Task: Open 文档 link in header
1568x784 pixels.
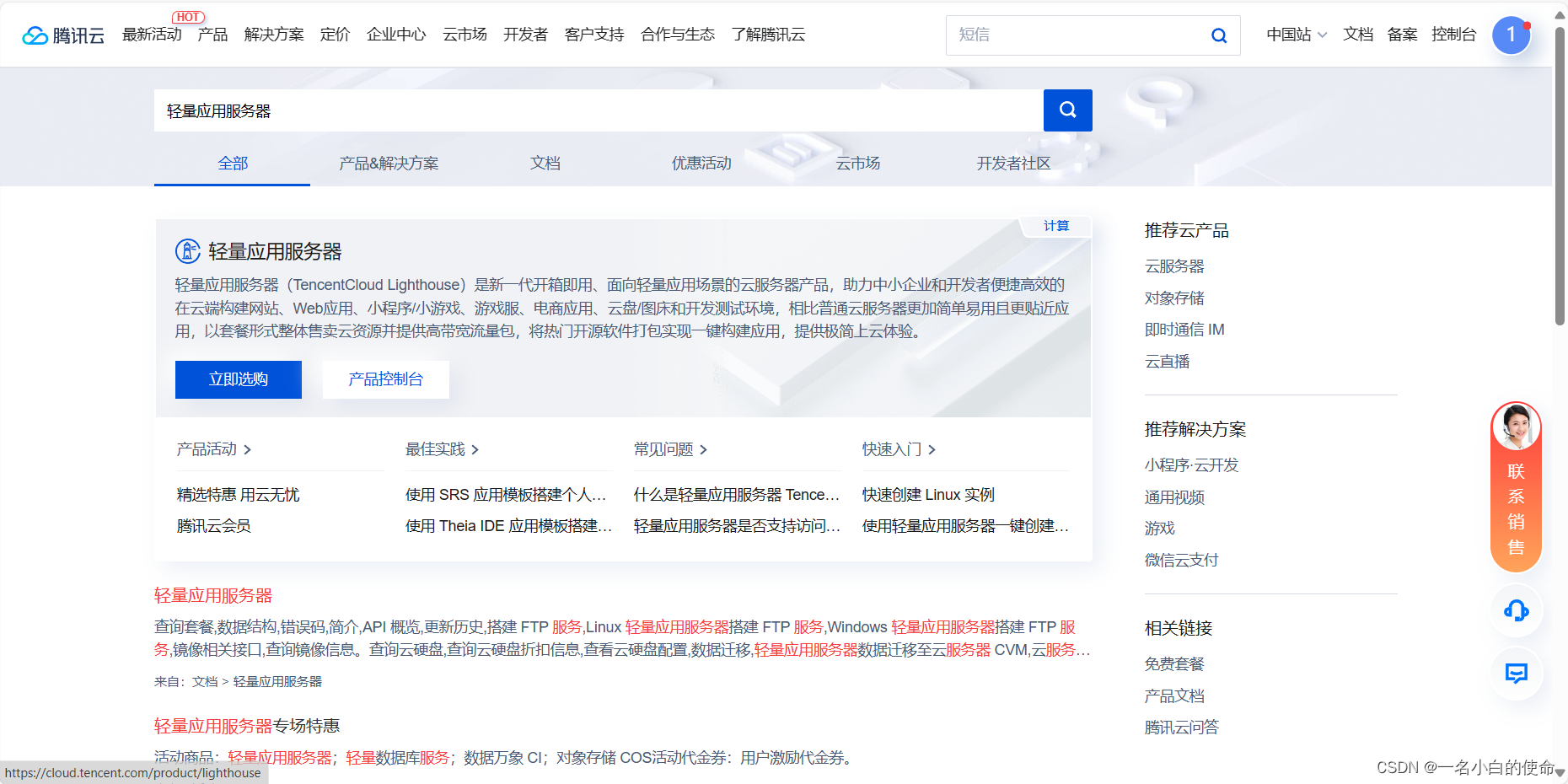Action: tap(1358, 35)
